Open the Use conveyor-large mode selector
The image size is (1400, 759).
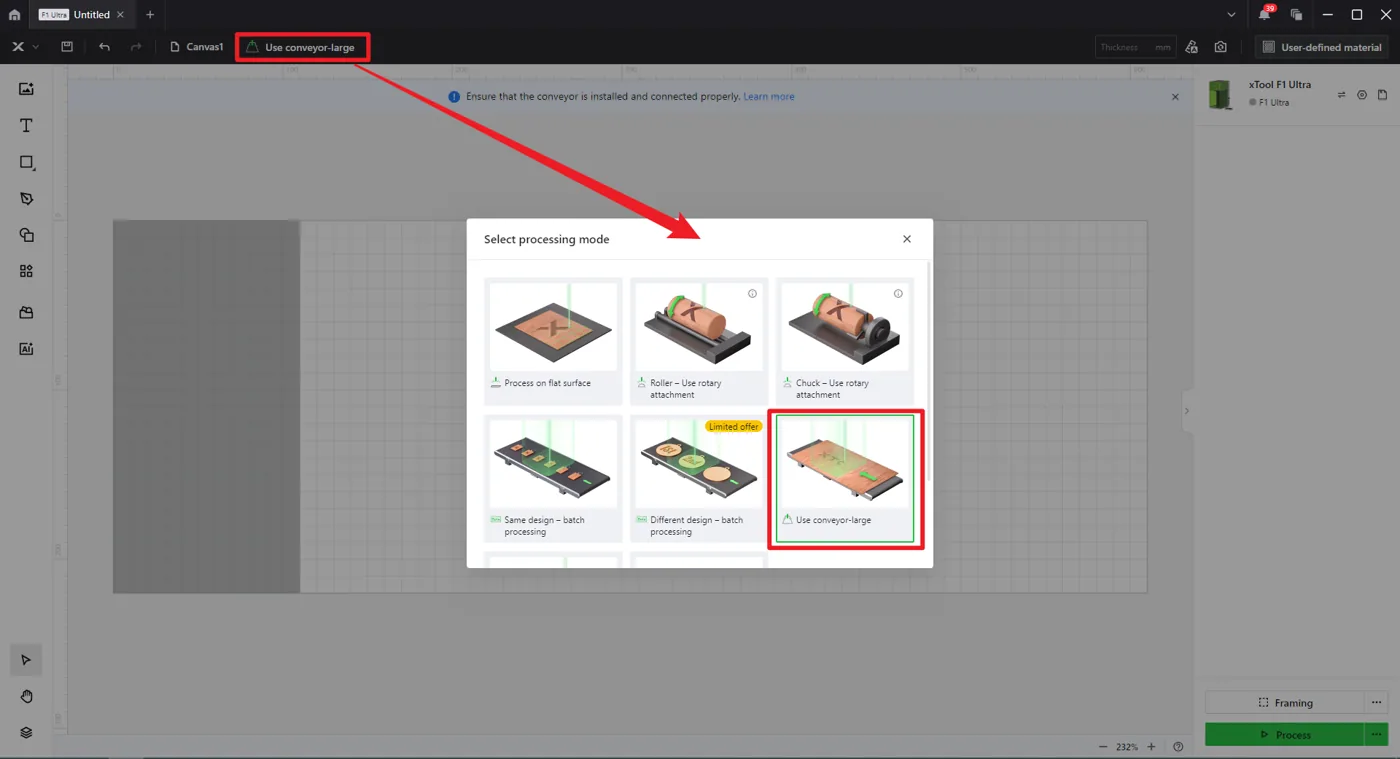click(302, 47)
